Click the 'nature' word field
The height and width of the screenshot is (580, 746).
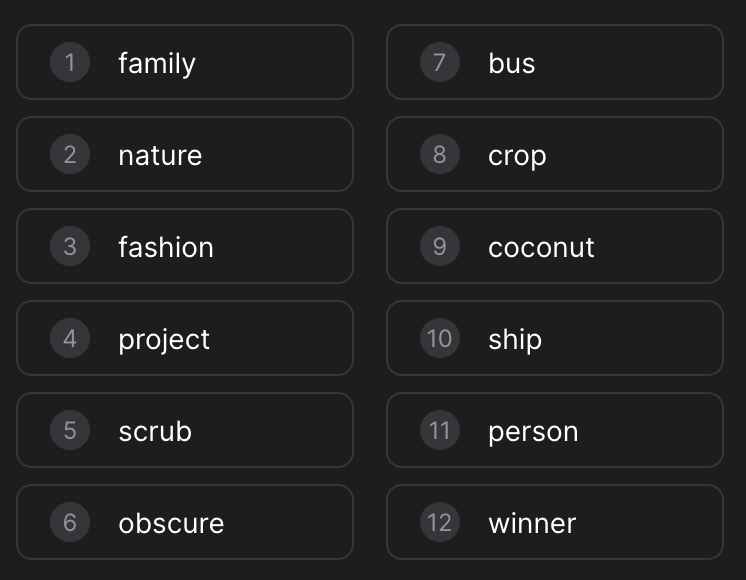click(x=185, y=154)
